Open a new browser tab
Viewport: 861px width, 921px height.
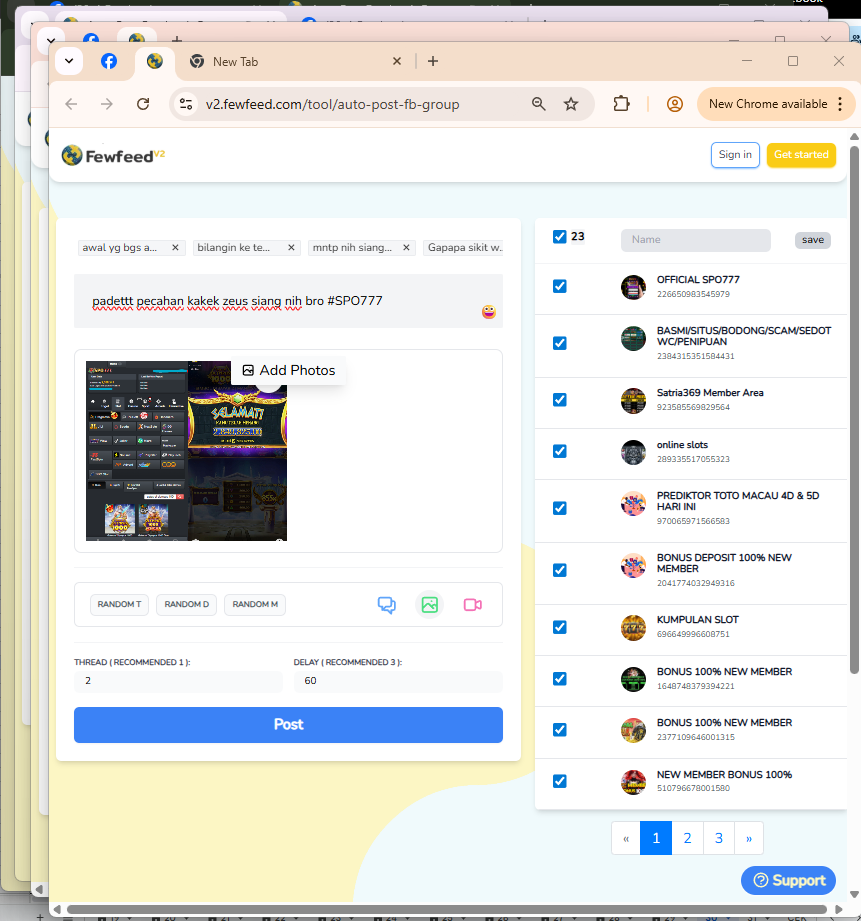tap(433, 61)
